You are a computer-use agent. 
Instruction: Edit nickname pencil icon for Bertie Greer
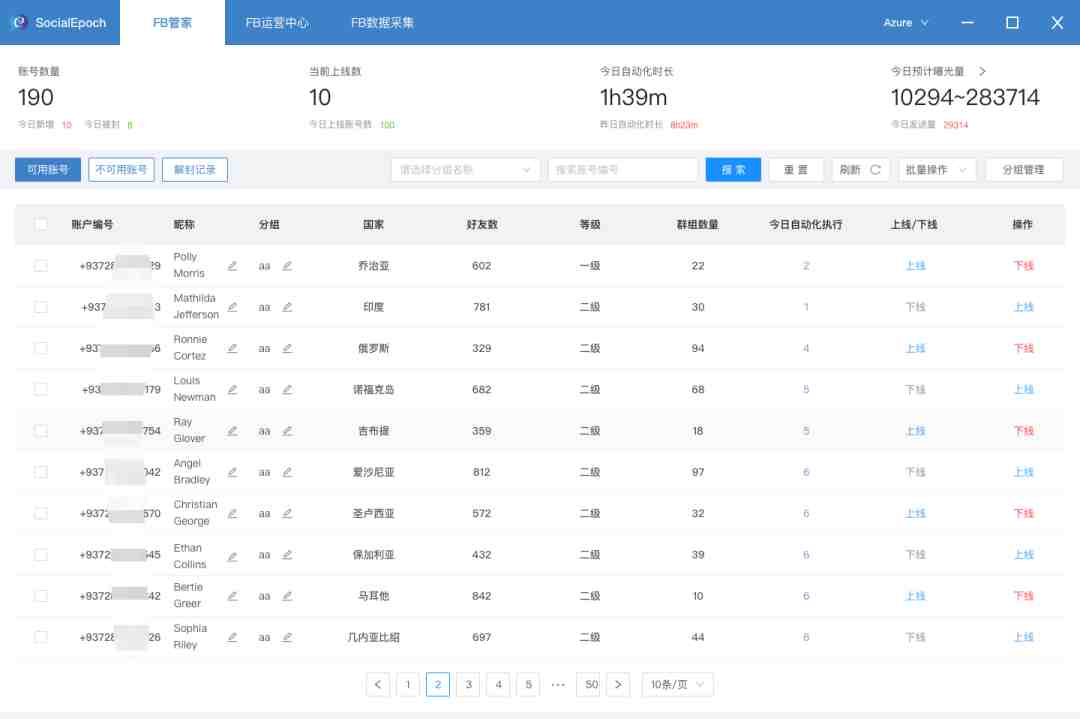232,596
